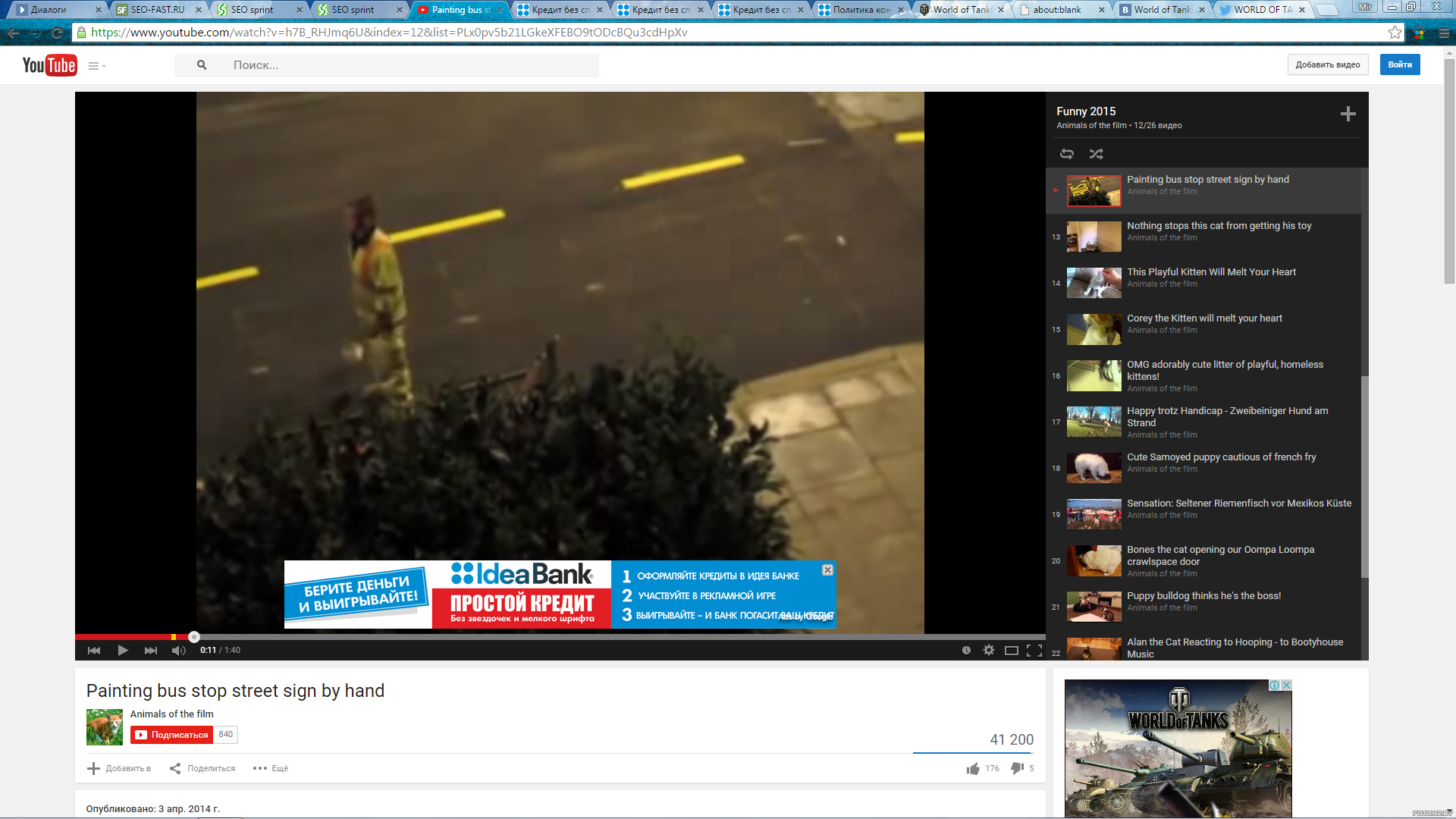
Task: Switch to the Диалоги browser tab
Action: [58, 10]
